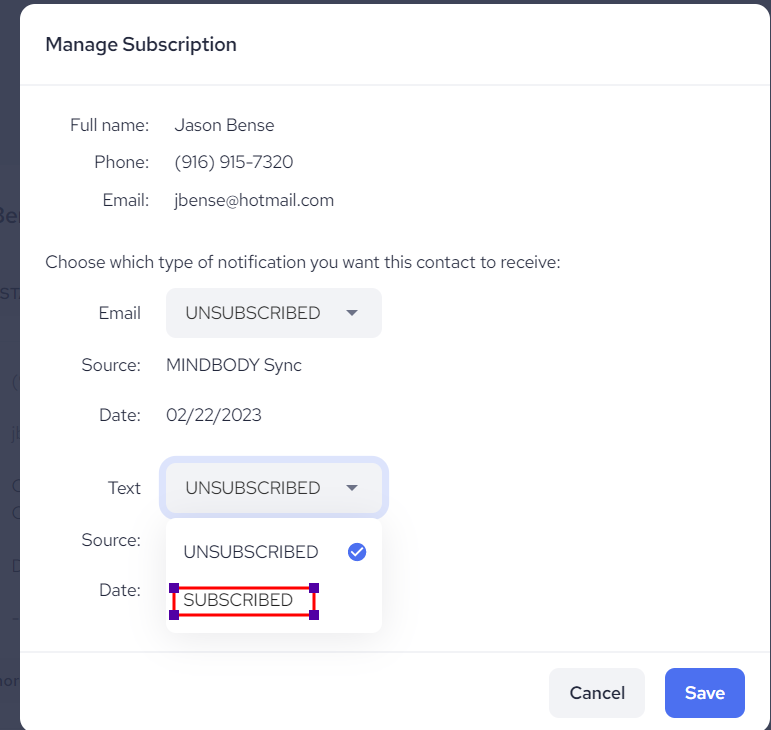Click the Text dropdown caret arrow
The height and width of the screenshot is (730, 771).
tap(351, 488)
